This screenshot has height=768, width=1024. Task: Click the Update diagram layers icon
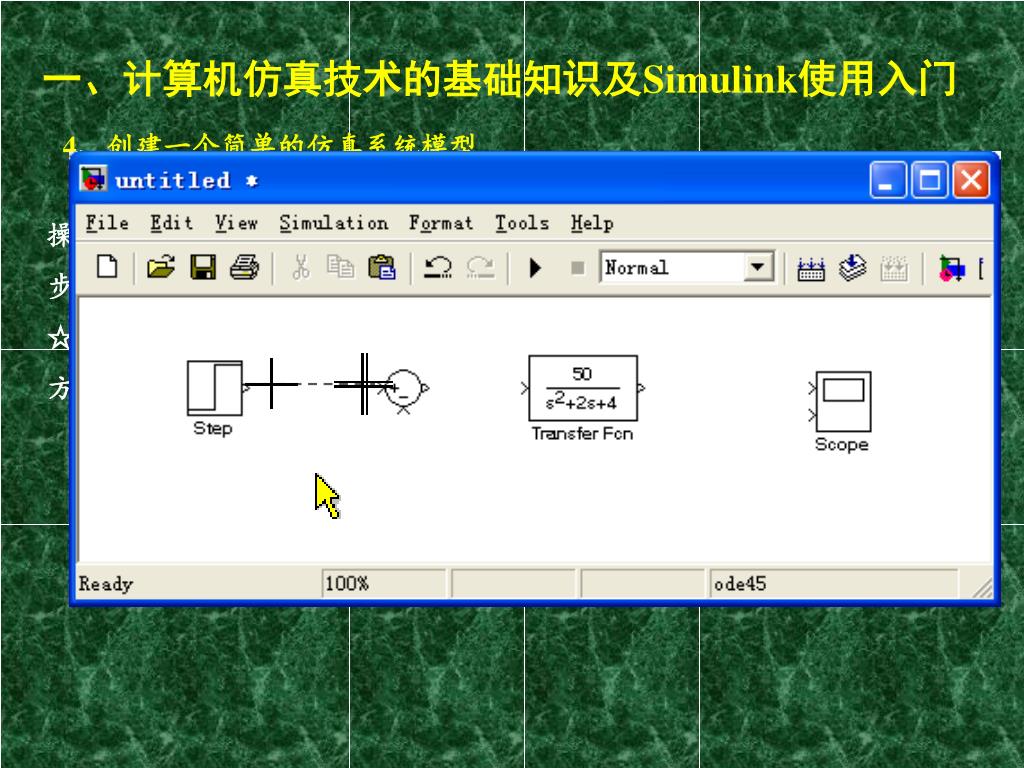tap(852, 267)
